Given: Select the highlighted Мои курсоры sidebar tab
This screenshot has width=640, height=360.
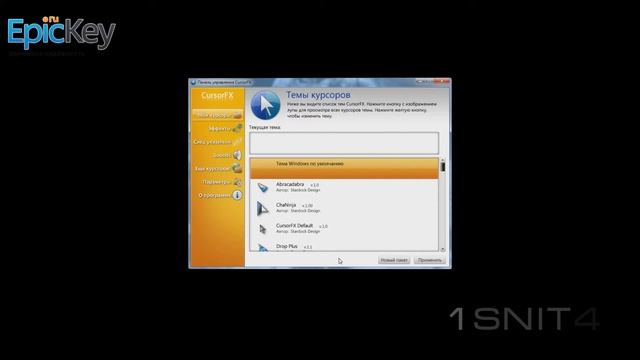Looking at the screenshot, I should pos(218,115).
